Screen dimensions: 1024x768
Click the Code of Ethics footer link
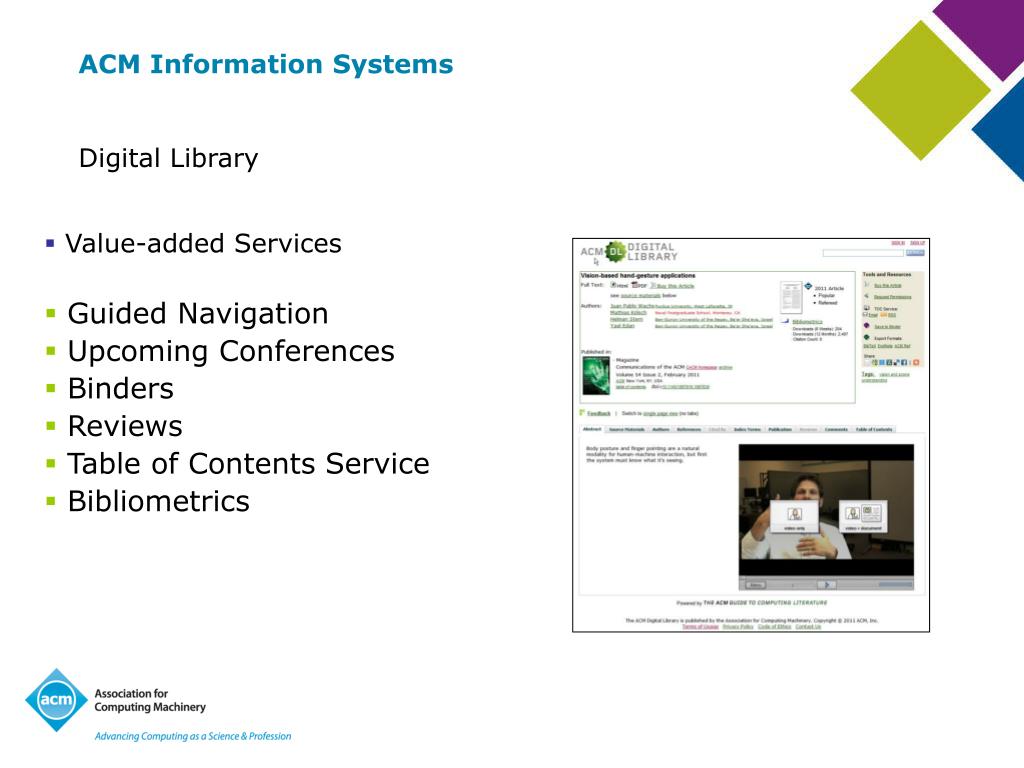[775, 627]
